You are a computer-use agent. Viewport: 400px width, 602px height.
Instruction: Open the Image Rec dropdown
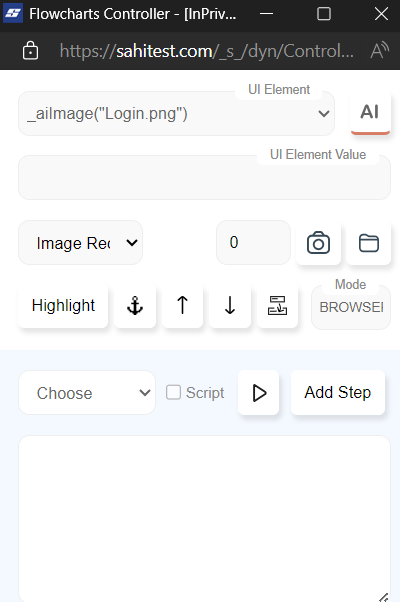81,243
